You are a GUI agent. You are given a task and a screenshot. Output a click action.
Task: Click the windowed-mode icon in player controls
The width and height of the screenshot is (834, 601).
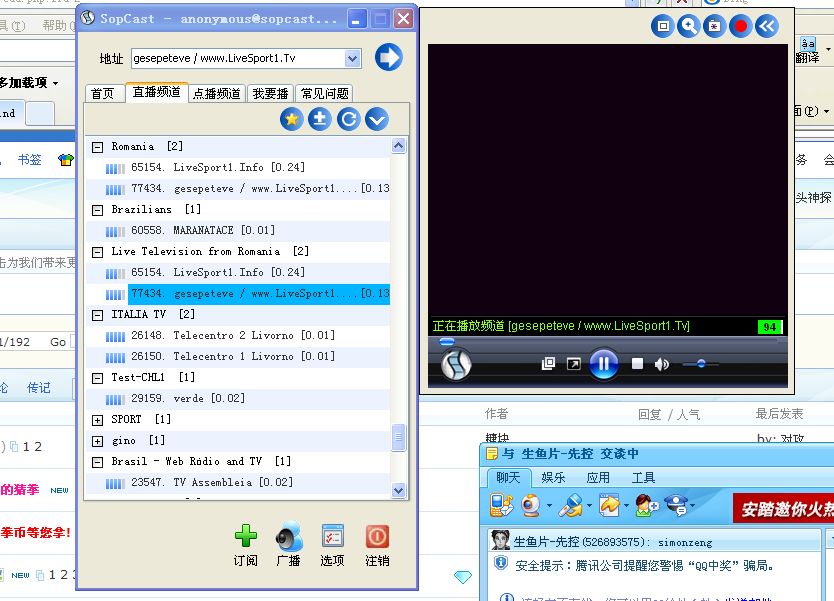coord(548,364)
